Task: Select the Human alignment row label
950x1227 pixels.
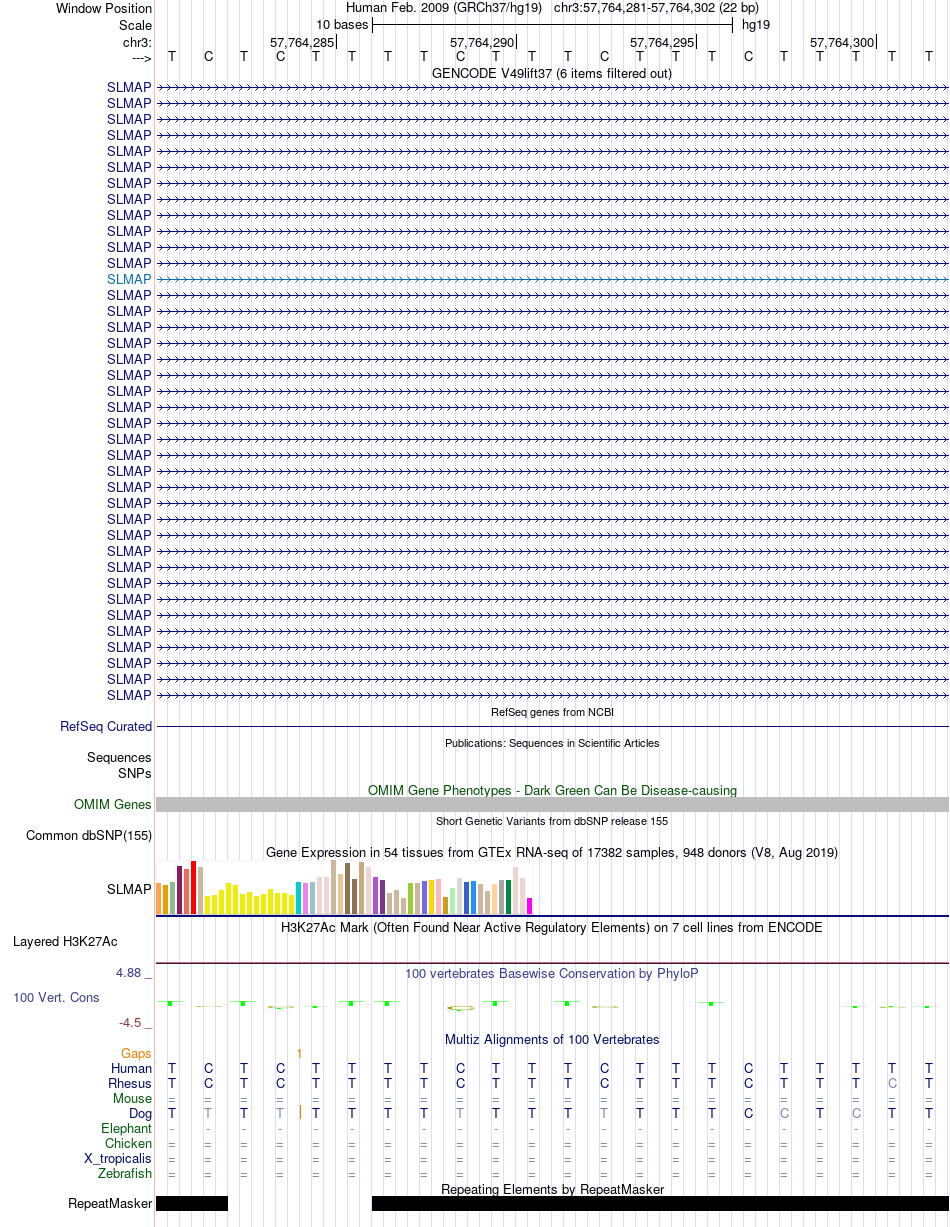Action: (x=131, y=1069)
